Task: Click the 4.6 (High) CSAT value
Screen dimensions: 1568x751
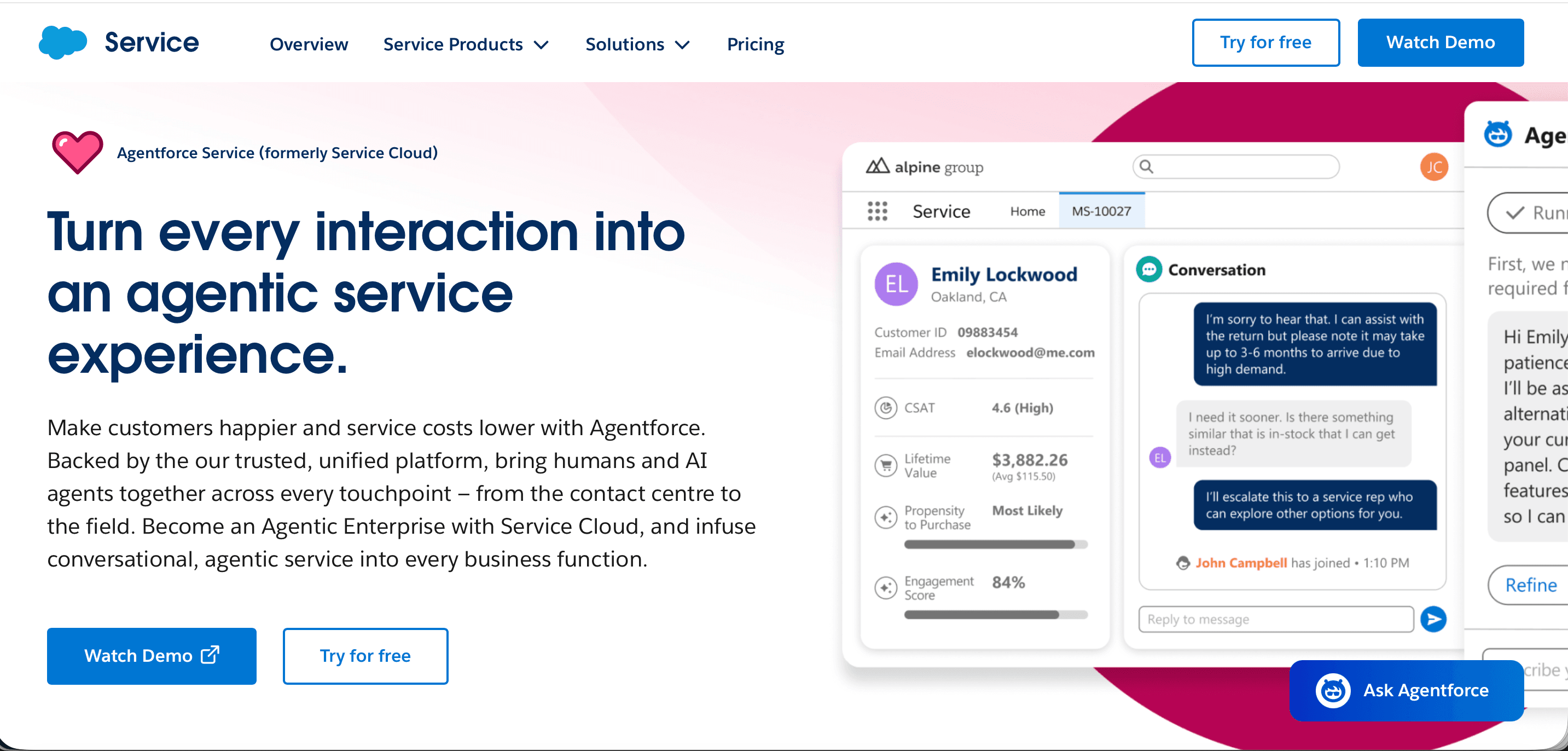Action: [x=1022, y=407]
